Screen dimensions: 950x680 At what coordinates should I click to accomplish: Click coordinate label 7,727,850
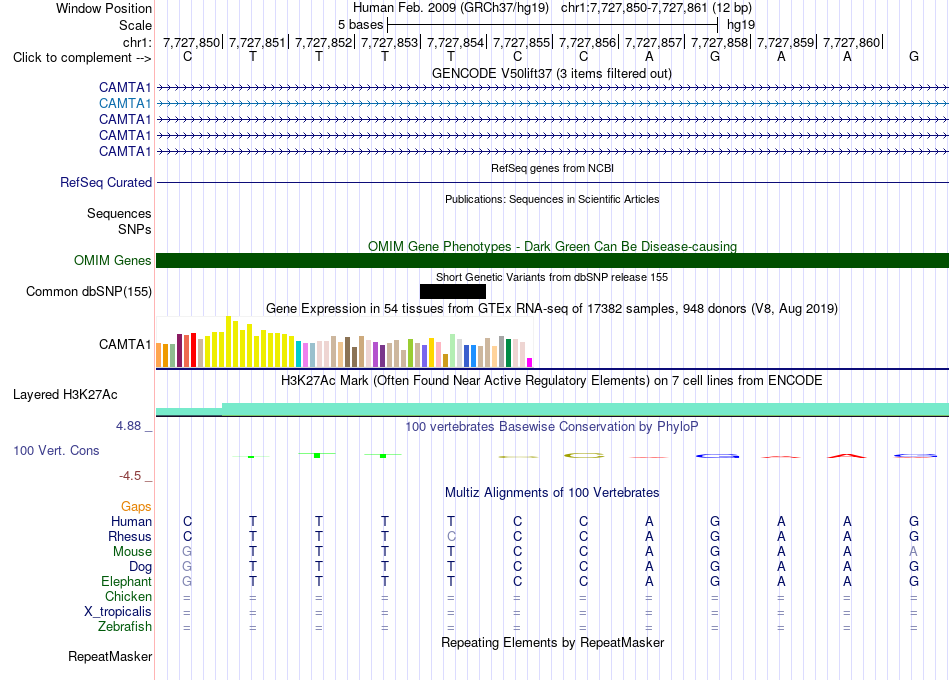[191, 42]
